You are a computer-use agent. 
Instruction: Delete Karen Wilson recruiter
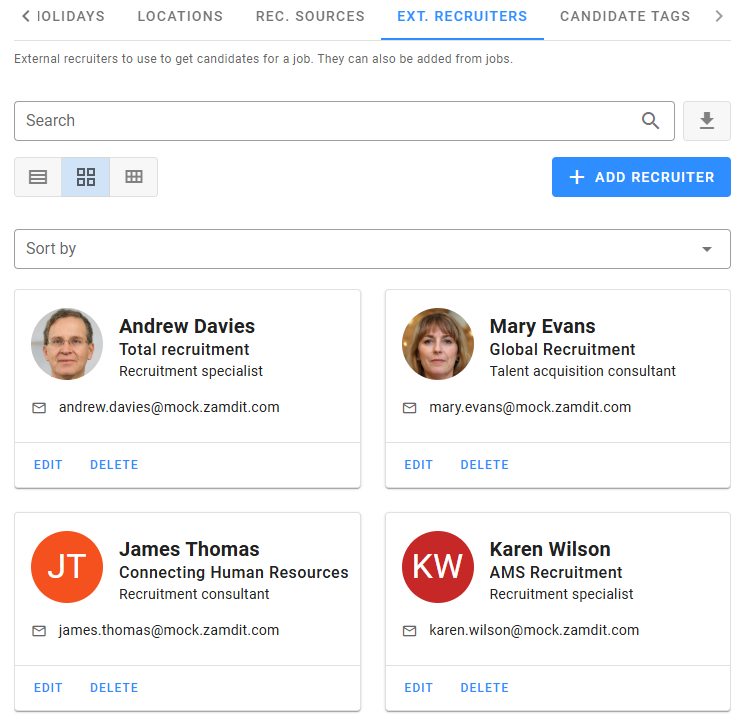(x=485, y=688)
